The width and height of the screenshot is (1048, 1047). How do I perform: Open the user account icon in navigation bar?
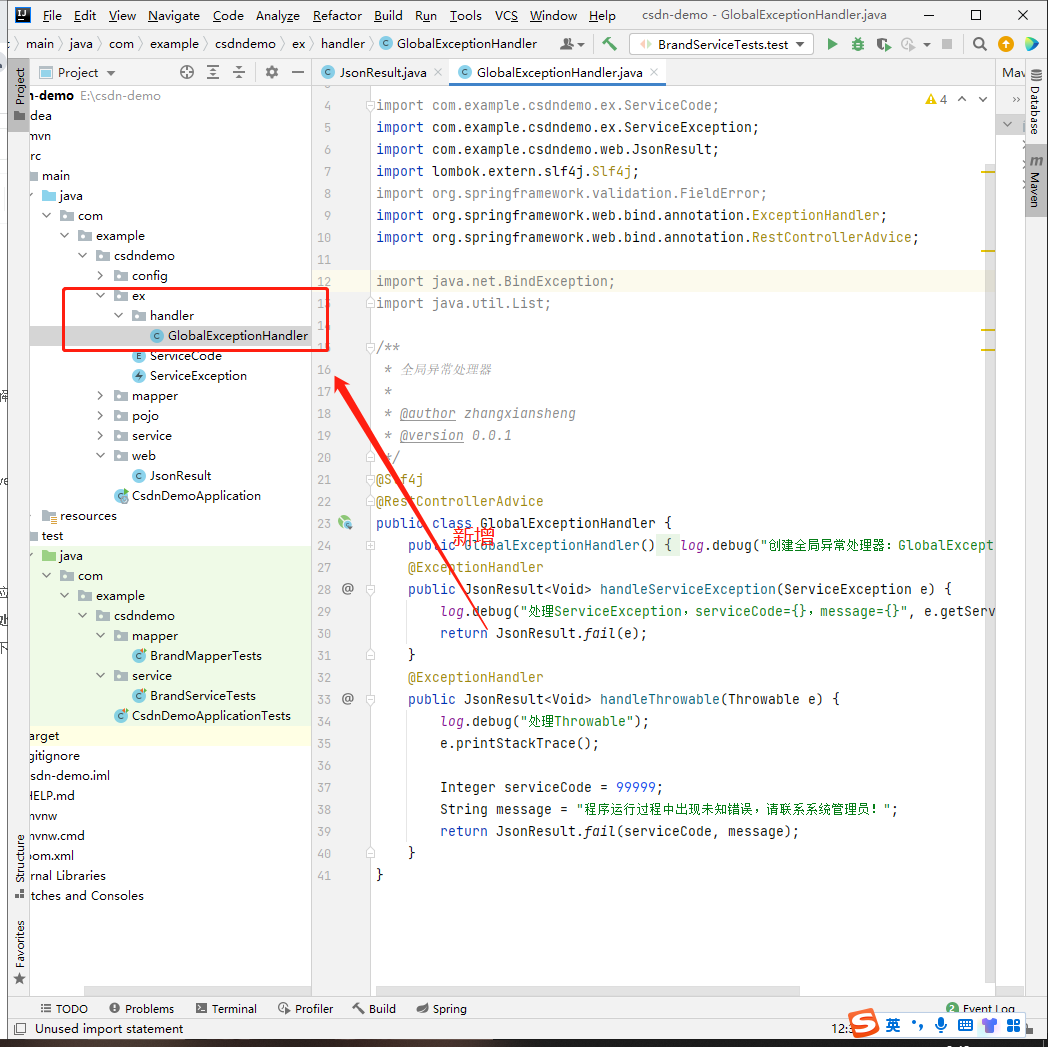tap(571, 44)
